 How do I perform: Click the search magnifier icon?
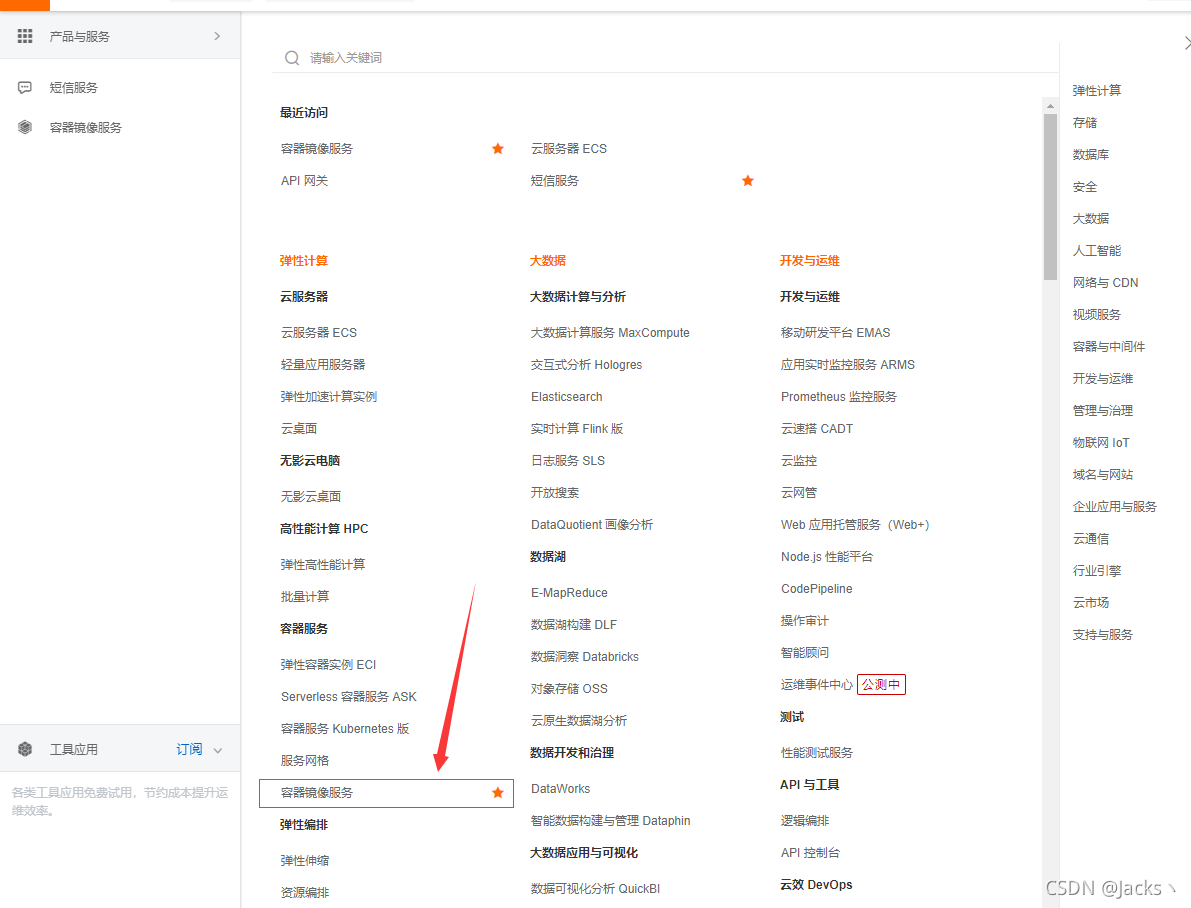click(292, 58)
